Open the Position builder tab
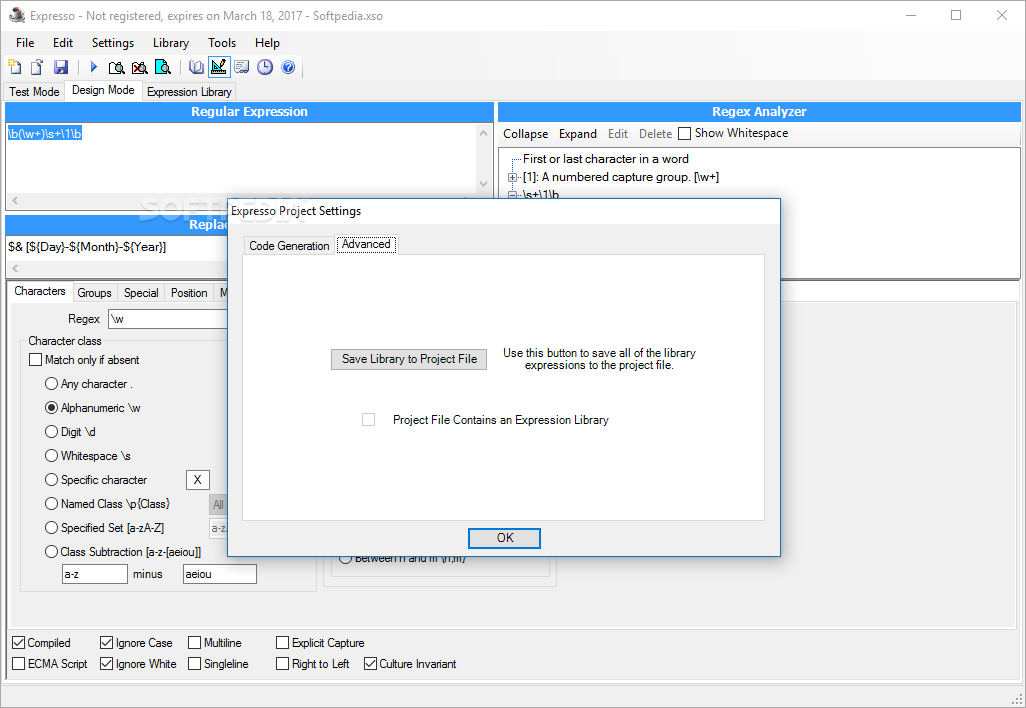Image resolution: width=1026 pixels, height=708 pixels. [x=189, y=292]
